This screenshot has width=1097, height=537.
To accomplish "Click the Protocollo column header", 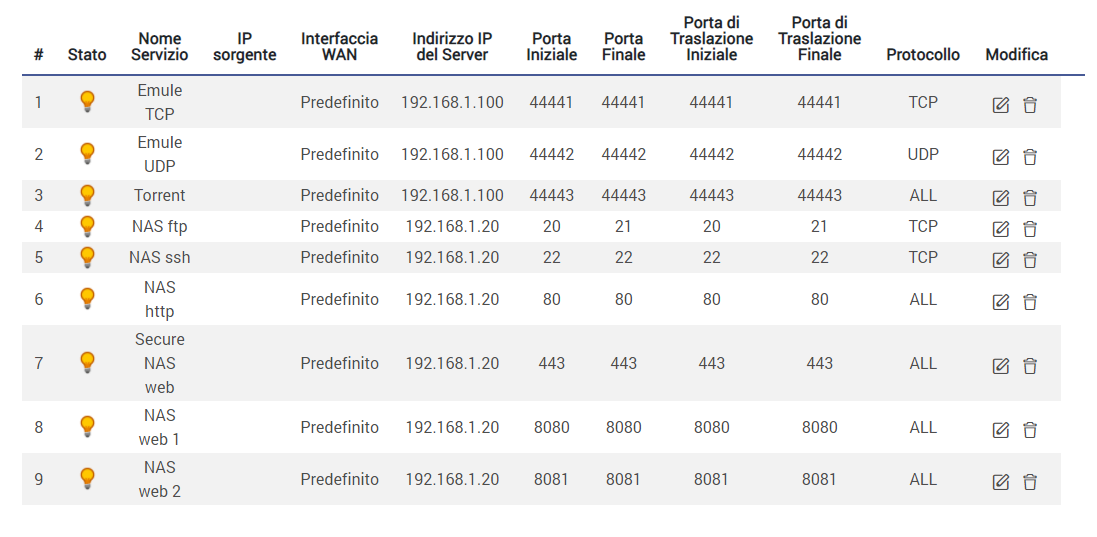I will (922, 55).
